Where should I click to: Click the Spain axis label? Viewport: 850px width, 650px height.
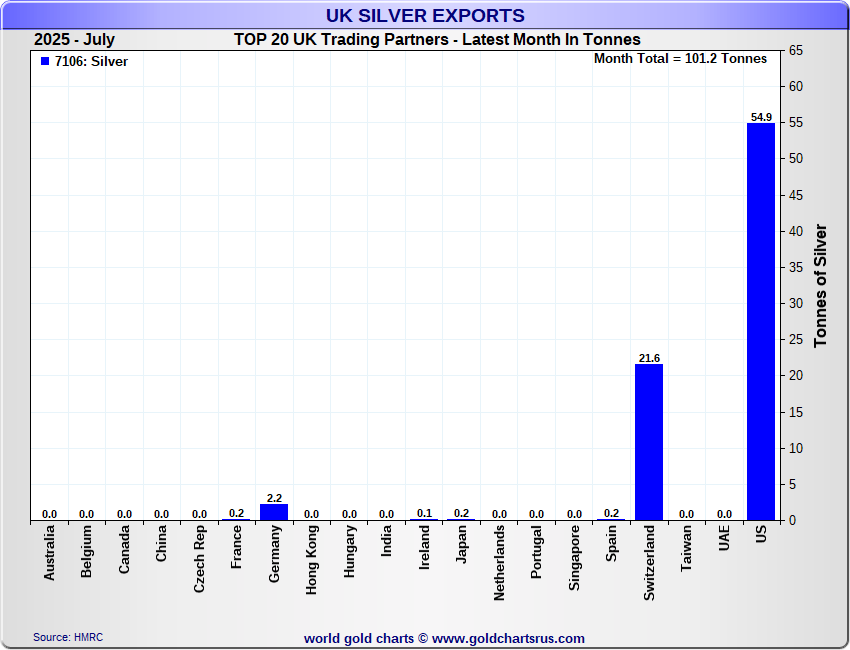tap(611, 543)
